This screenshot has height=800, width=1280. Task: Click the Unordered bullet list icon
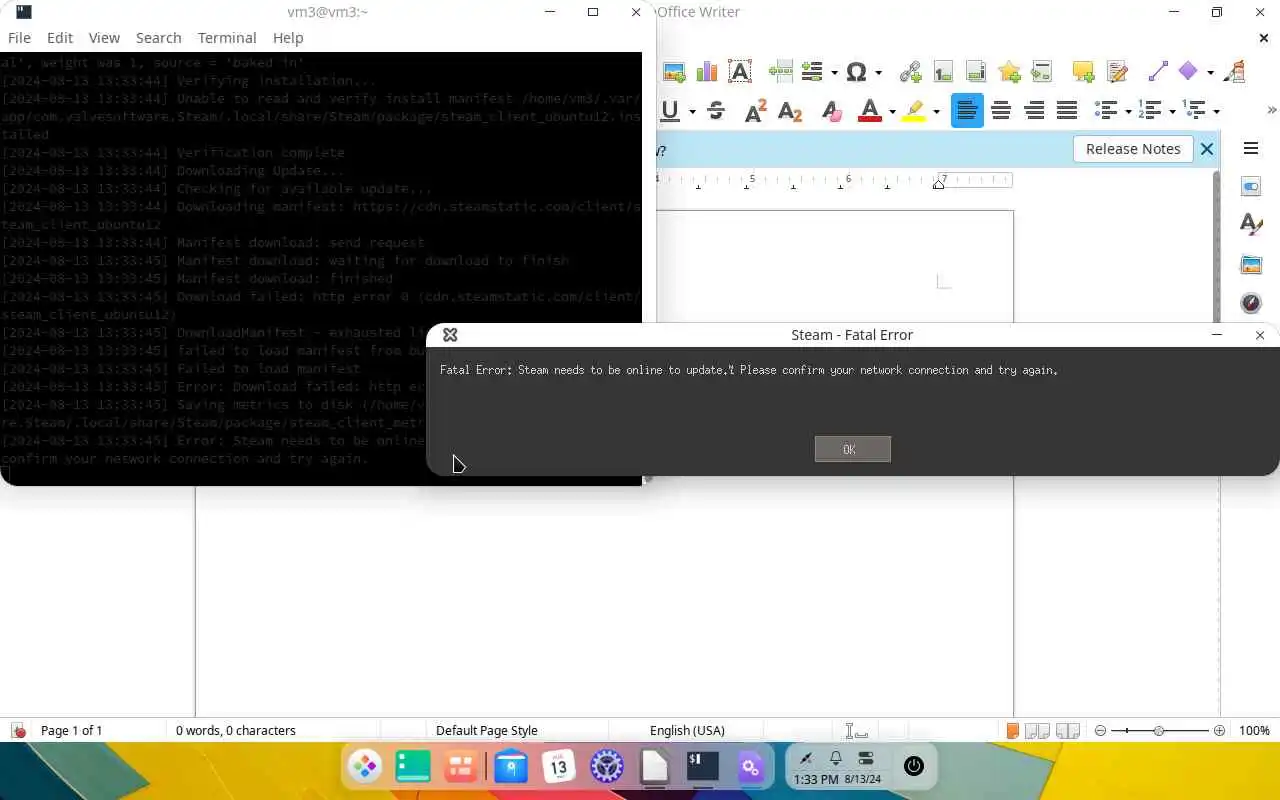1105,111
